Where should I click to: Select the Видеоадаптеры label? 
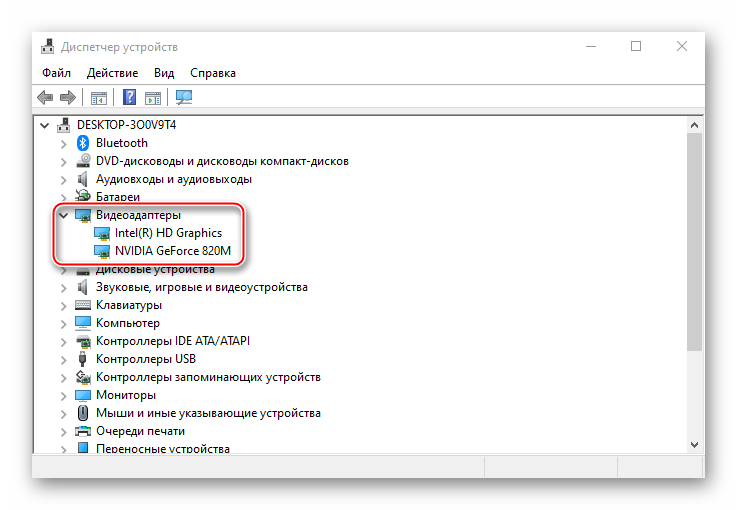[138, 215]
